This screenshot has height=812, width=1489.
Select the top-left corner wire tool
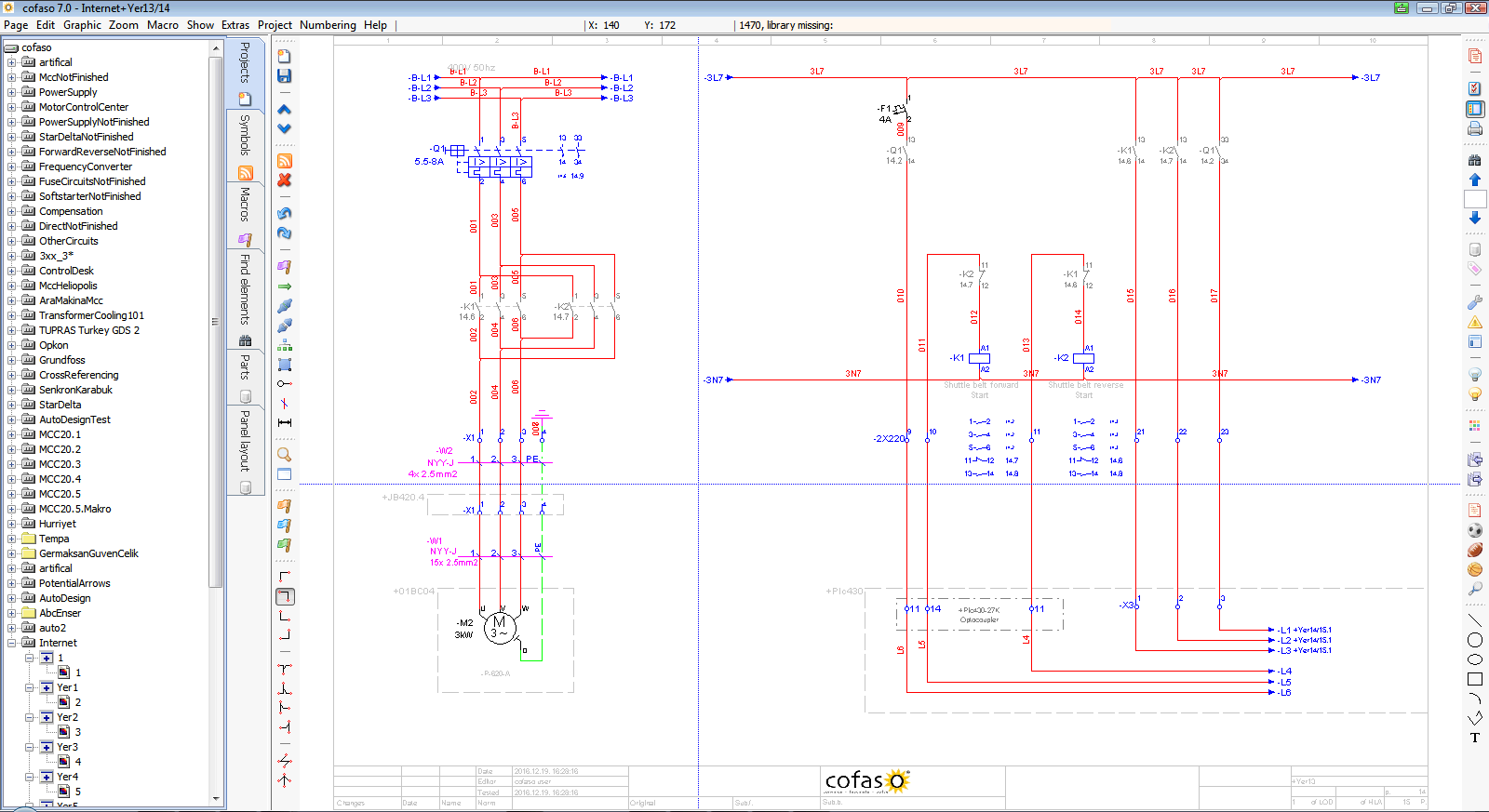click(x=285, y=577)
